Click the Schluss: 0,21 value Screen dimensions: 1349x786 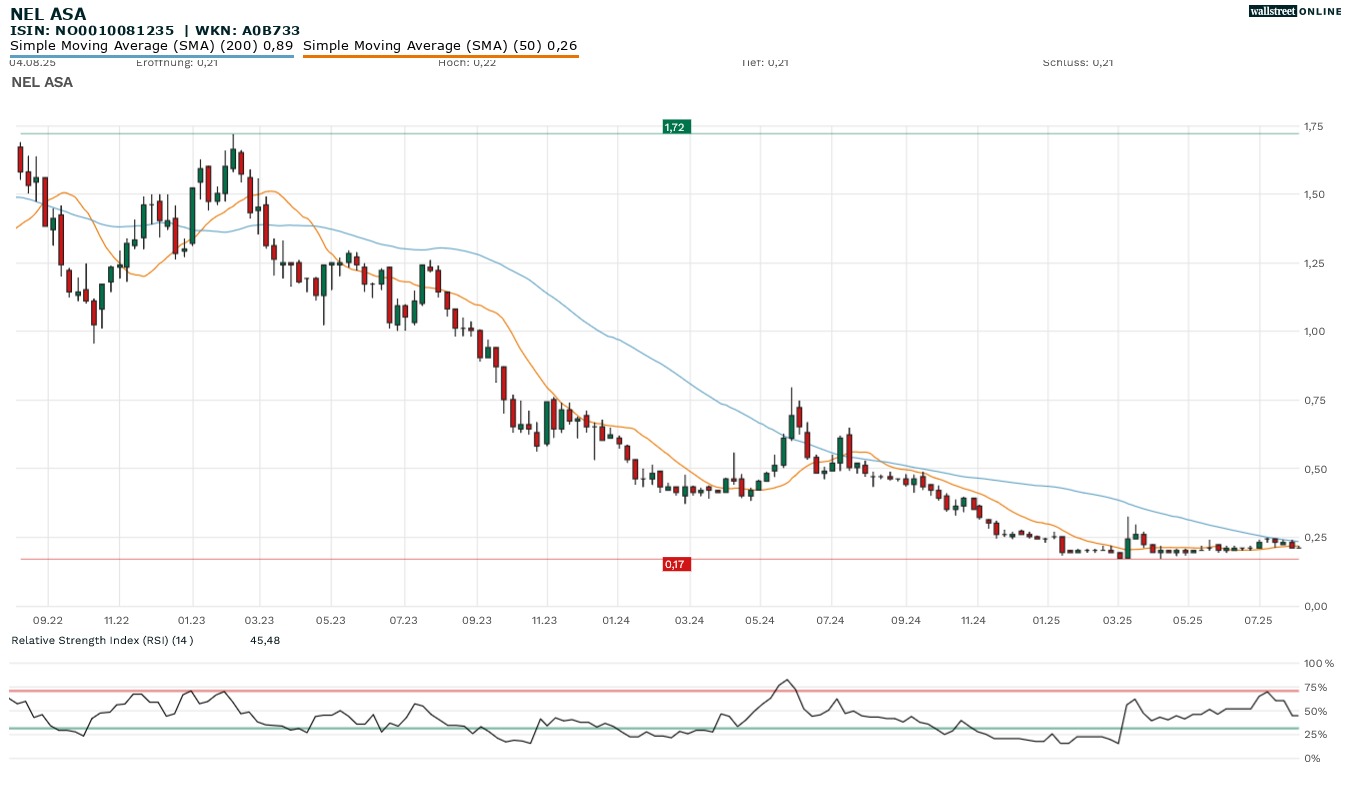coord(1078,63)
